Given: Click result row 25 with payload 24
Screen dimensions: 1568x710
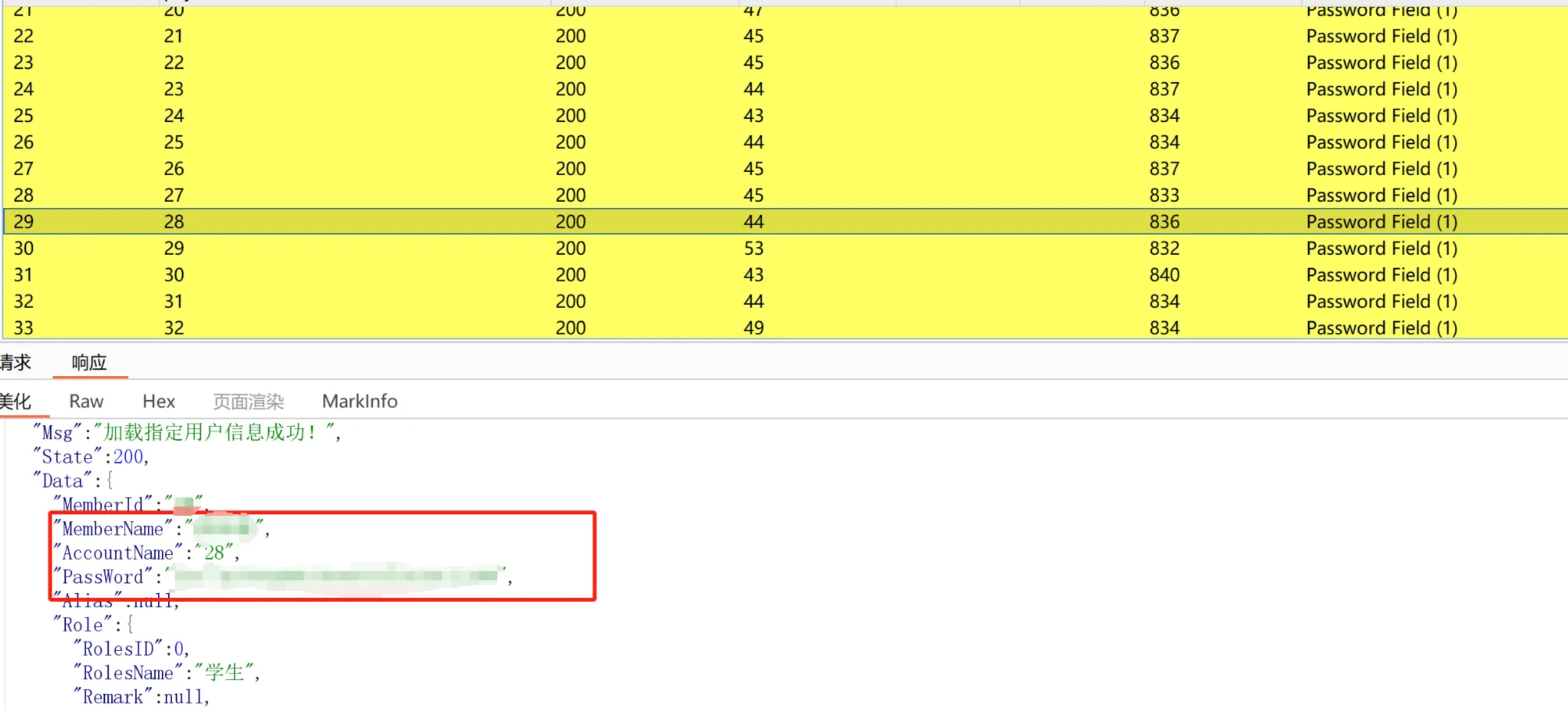Looking at the screenshot, I should (173, 116).
